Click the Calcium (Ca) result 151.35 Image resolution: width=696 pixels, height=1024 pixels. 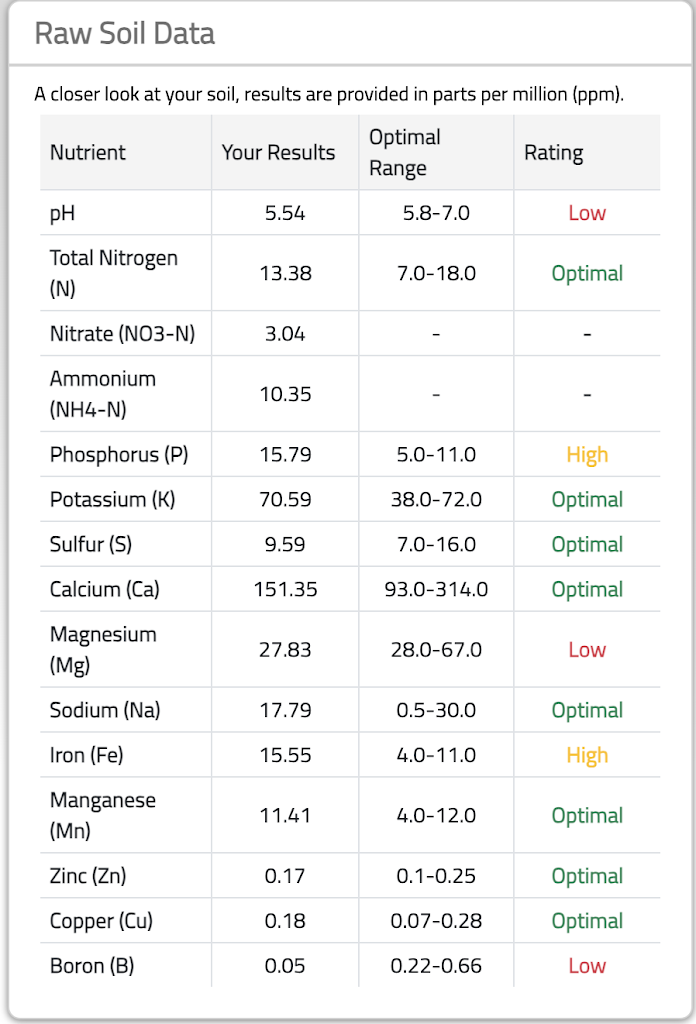285,590
